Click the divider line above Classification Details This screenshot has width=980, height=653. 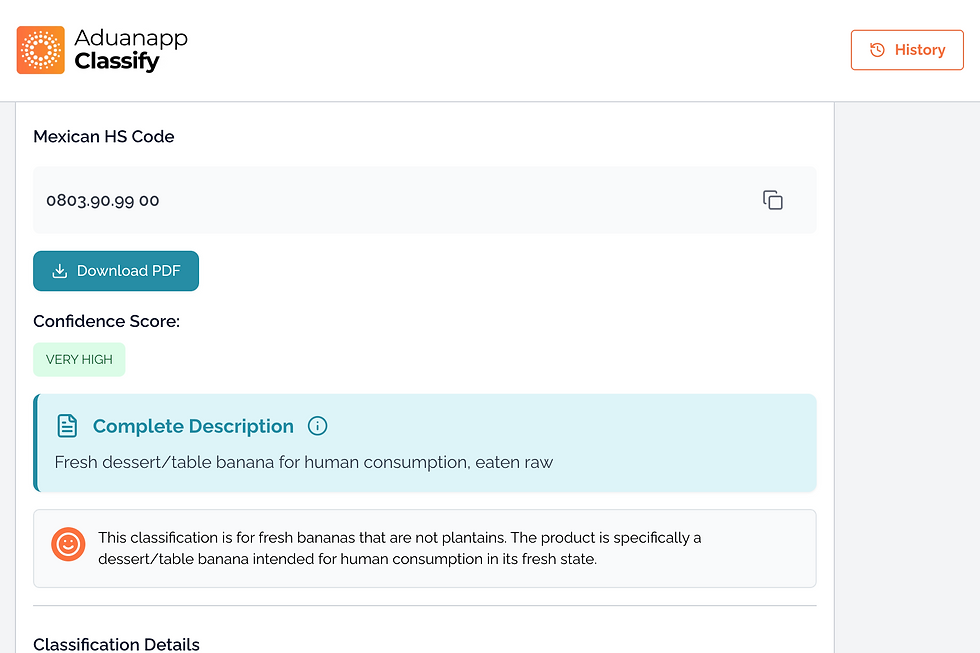pos(425,605)
